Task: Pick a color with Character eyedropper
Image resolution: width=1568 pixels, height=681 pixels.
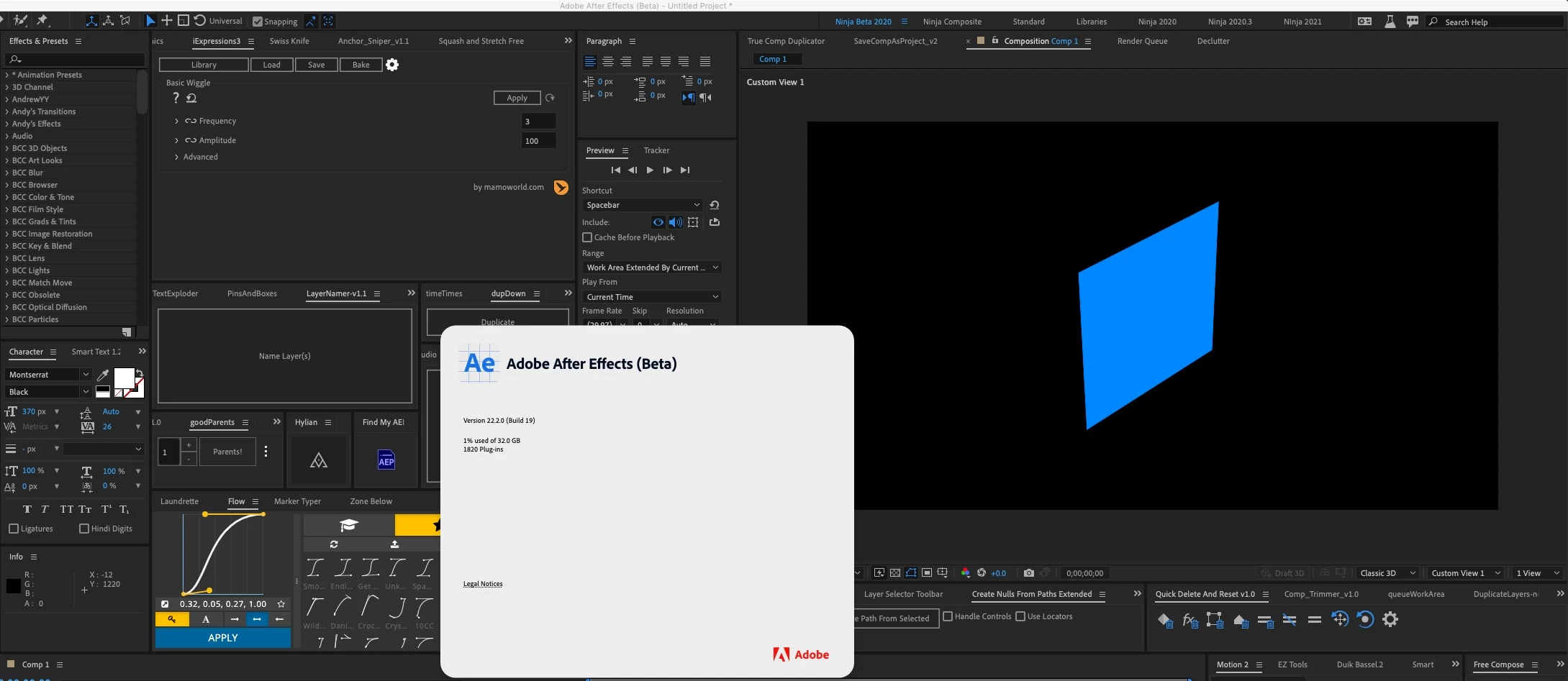Action: point(103,375)
